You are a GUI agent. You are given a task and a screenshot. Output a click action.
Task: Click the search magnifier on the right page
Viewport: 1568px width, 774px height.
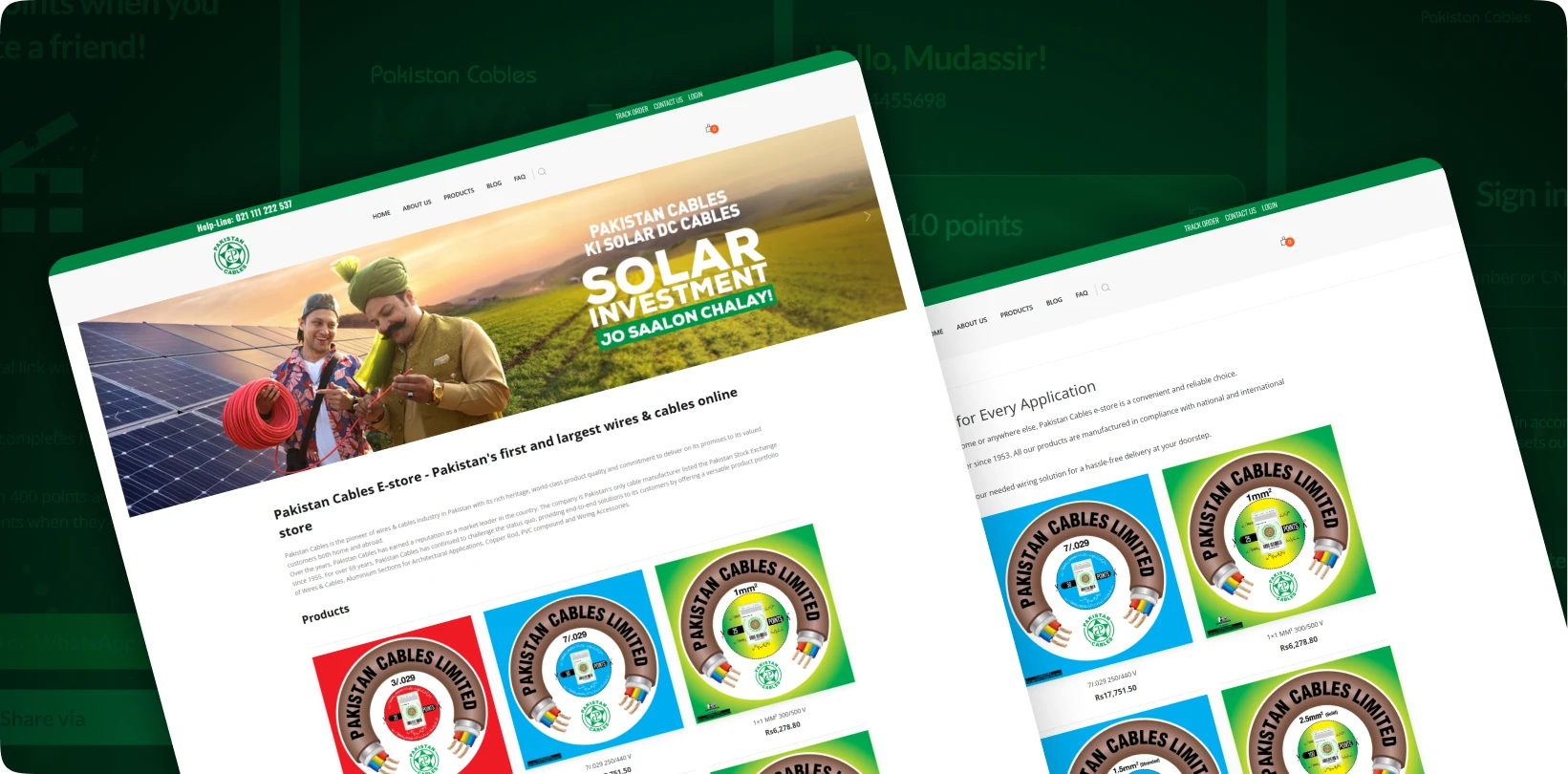click(1106, 288)
